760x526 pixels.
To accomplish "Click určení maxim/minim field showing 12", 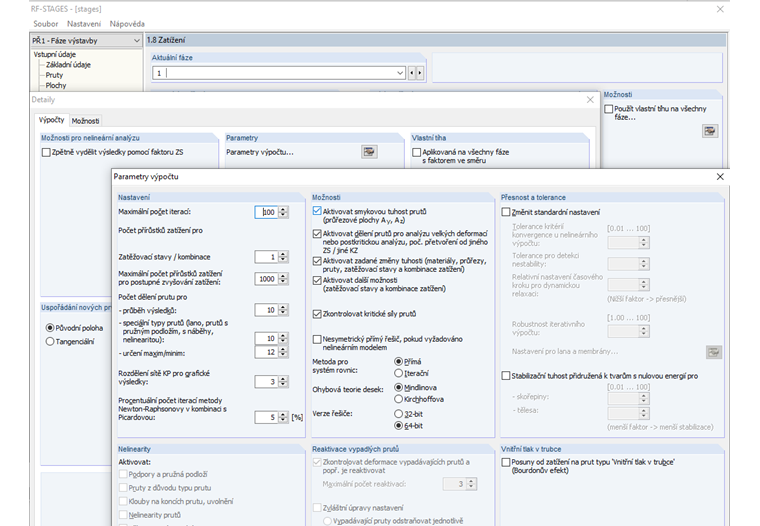I will pos(266,352).
